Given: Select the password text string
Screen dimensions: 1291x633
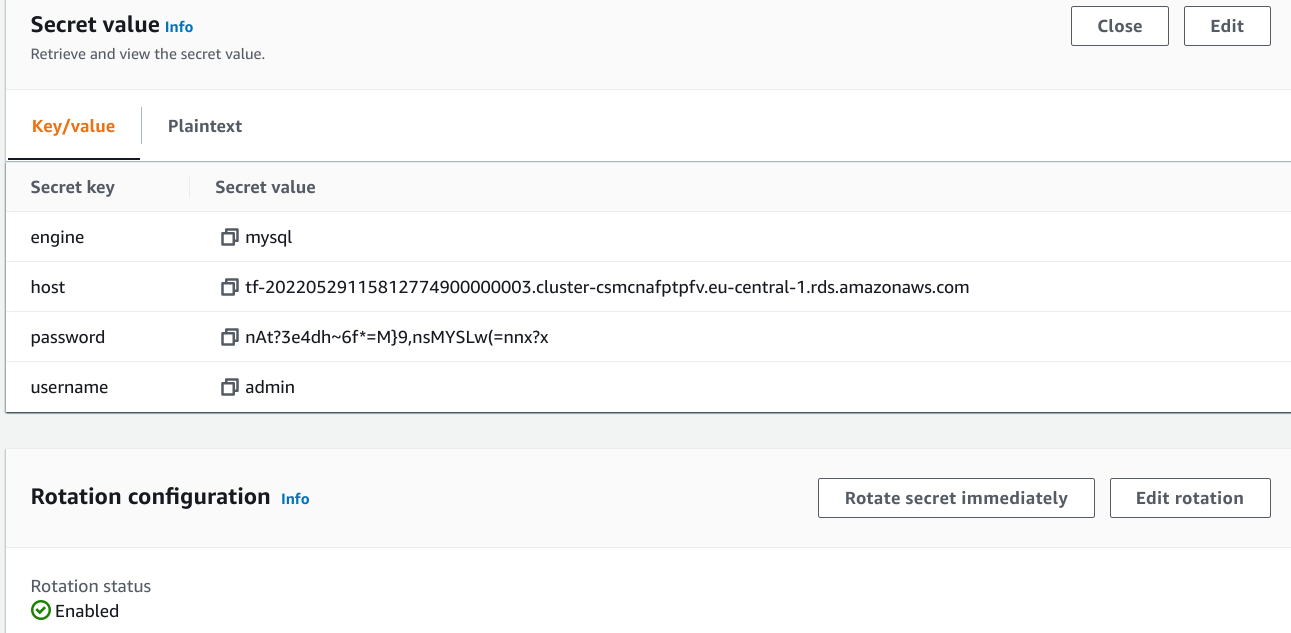Looking at the screenshot, I should (x=397, y=337).
